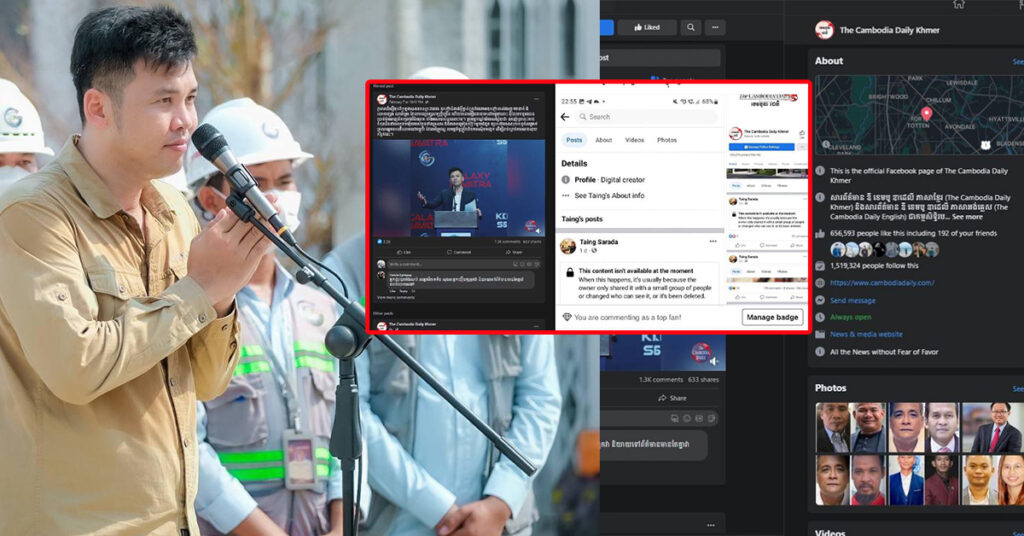
Task: Click the globe icon beside website URL
Action: coord(820,283)
